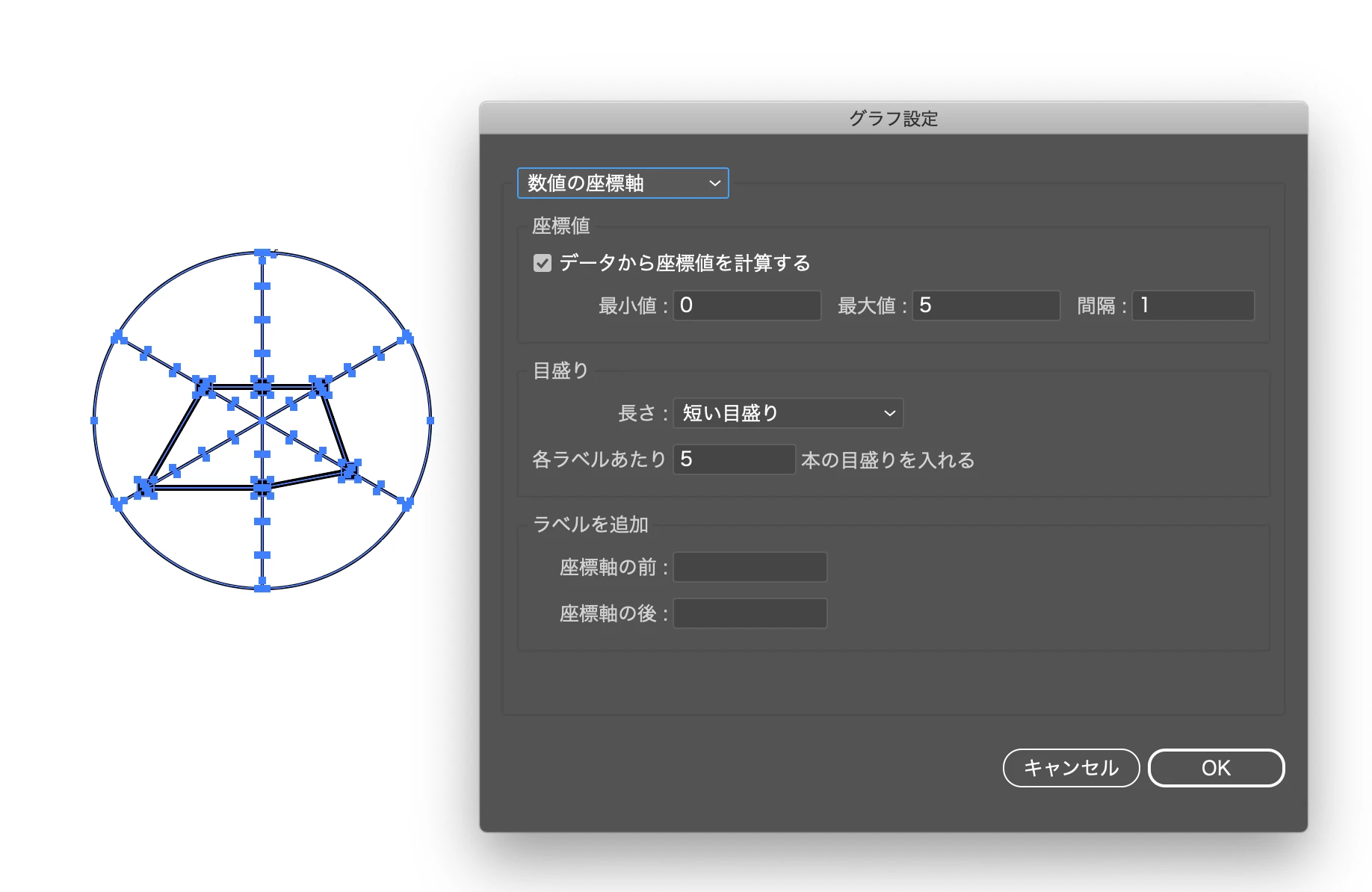Click the 最小値 input field
The width and height of the screenshot is (1372, 892).
(x=747, y=306)
